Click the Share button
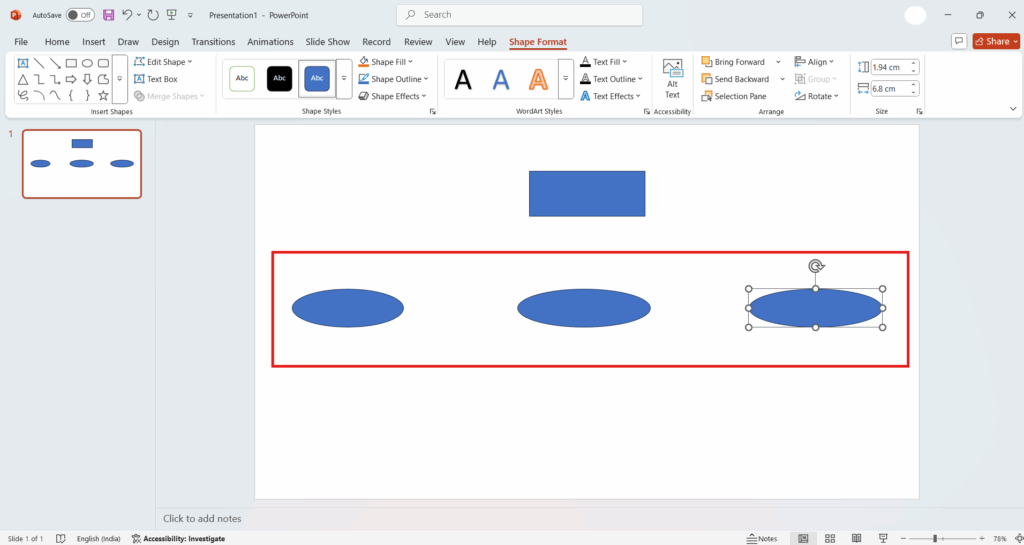 [996, 41]
